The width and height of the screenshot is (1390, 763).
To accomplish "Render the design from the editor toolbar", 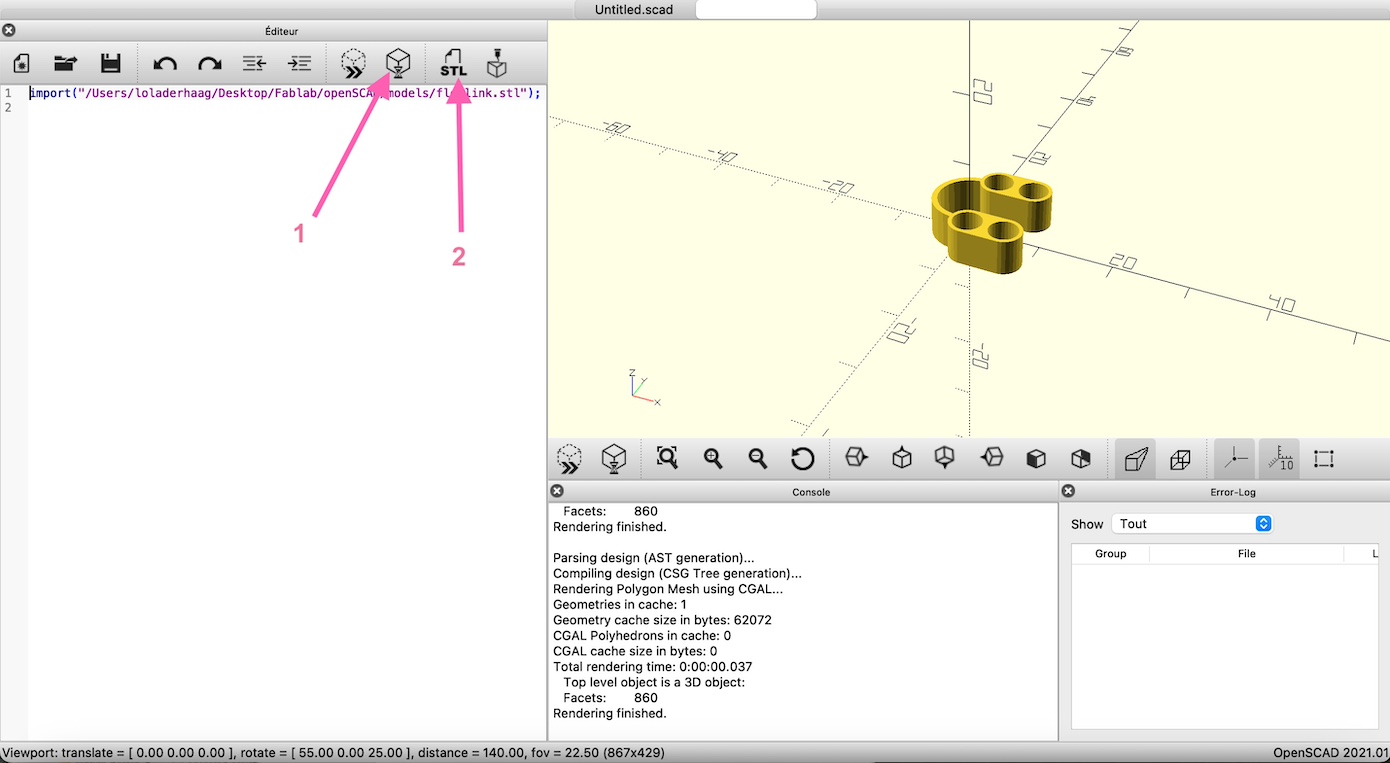I will 398,64.
